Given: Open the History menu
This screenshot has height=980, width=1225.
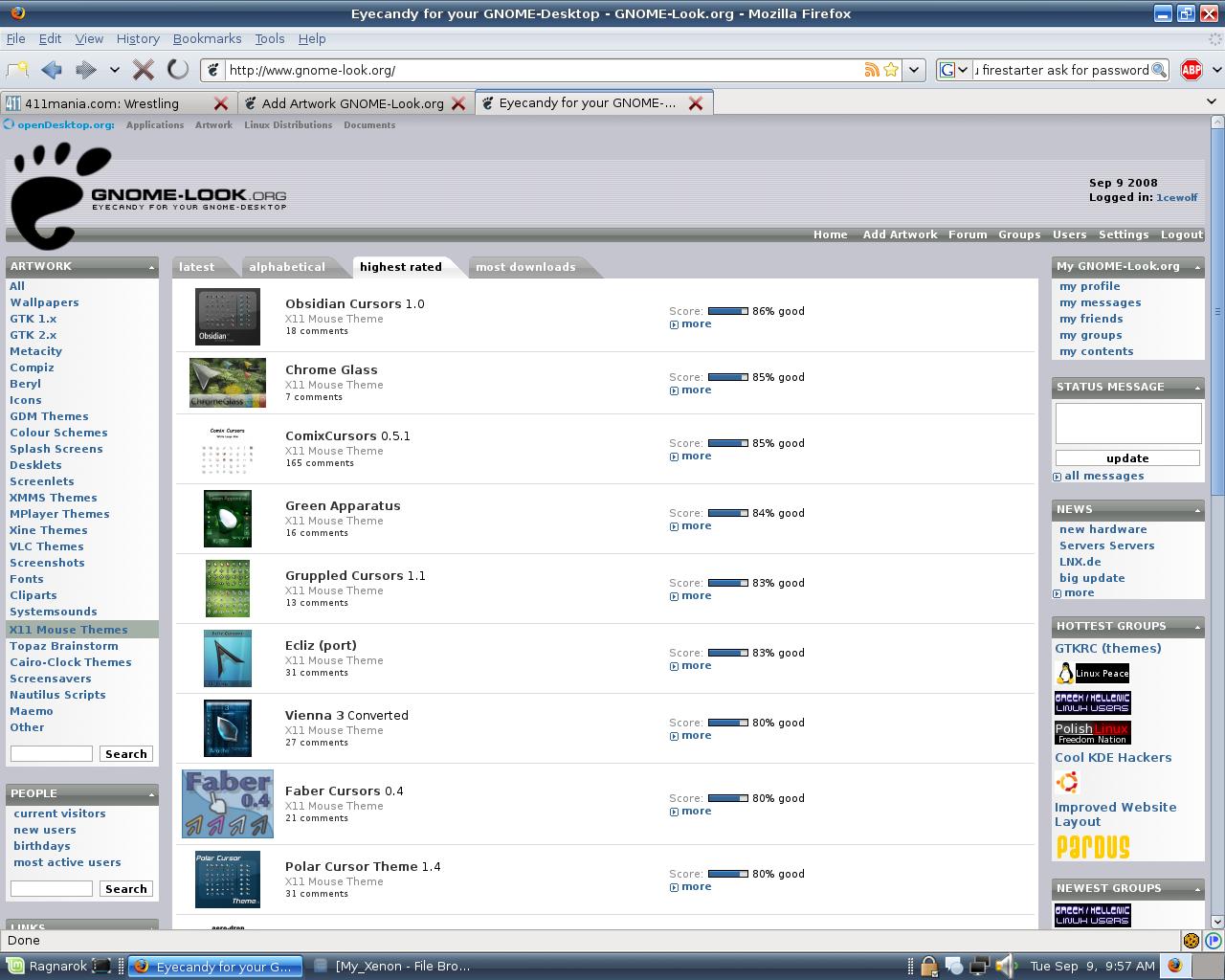Looking at the screenshot, I should [138, 38].
